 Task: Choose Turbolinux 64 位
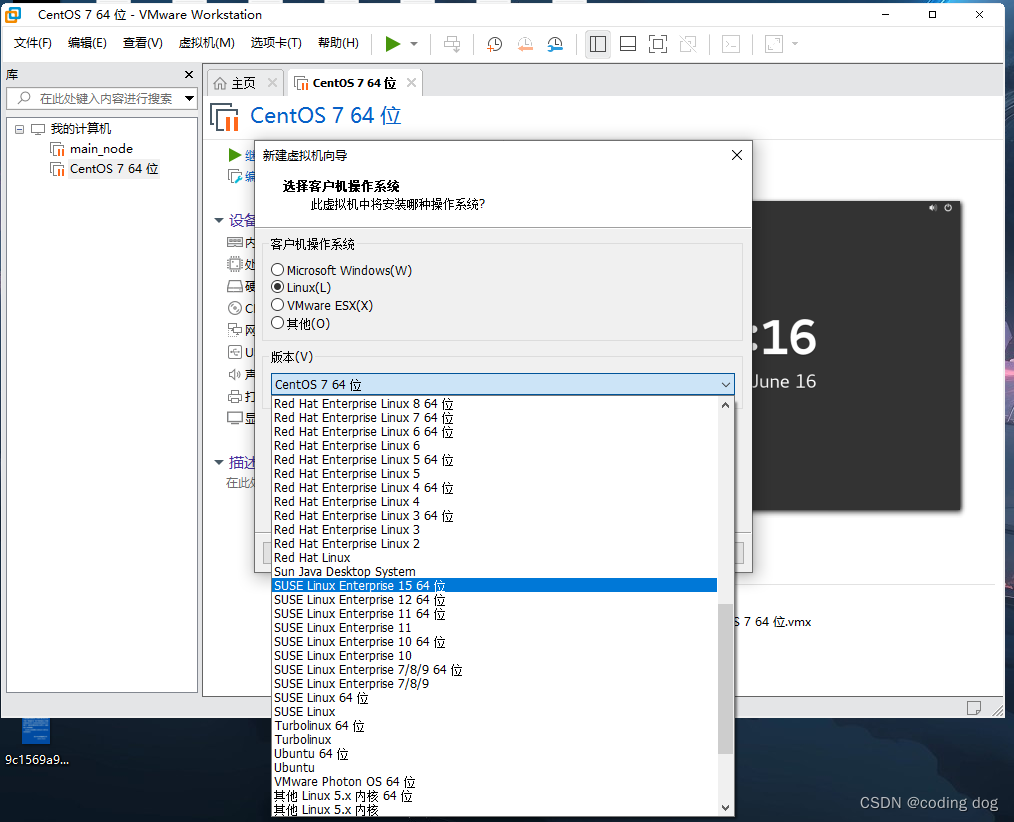(495, 726)
